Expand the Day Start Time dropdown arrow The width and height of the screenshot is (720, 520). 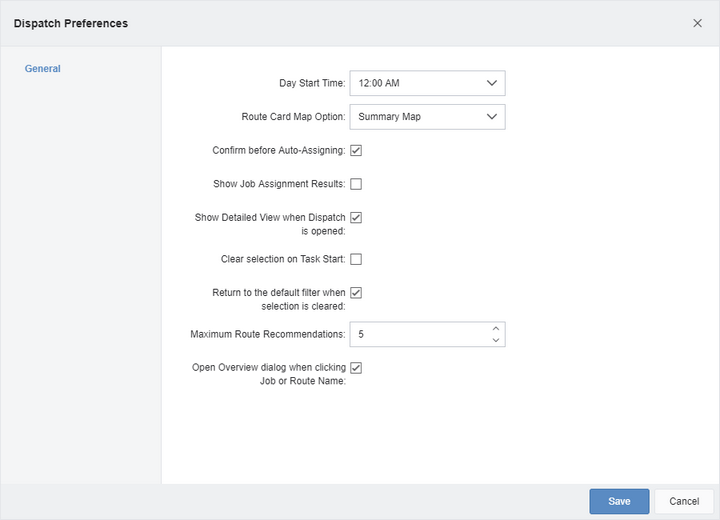(492, 83)
